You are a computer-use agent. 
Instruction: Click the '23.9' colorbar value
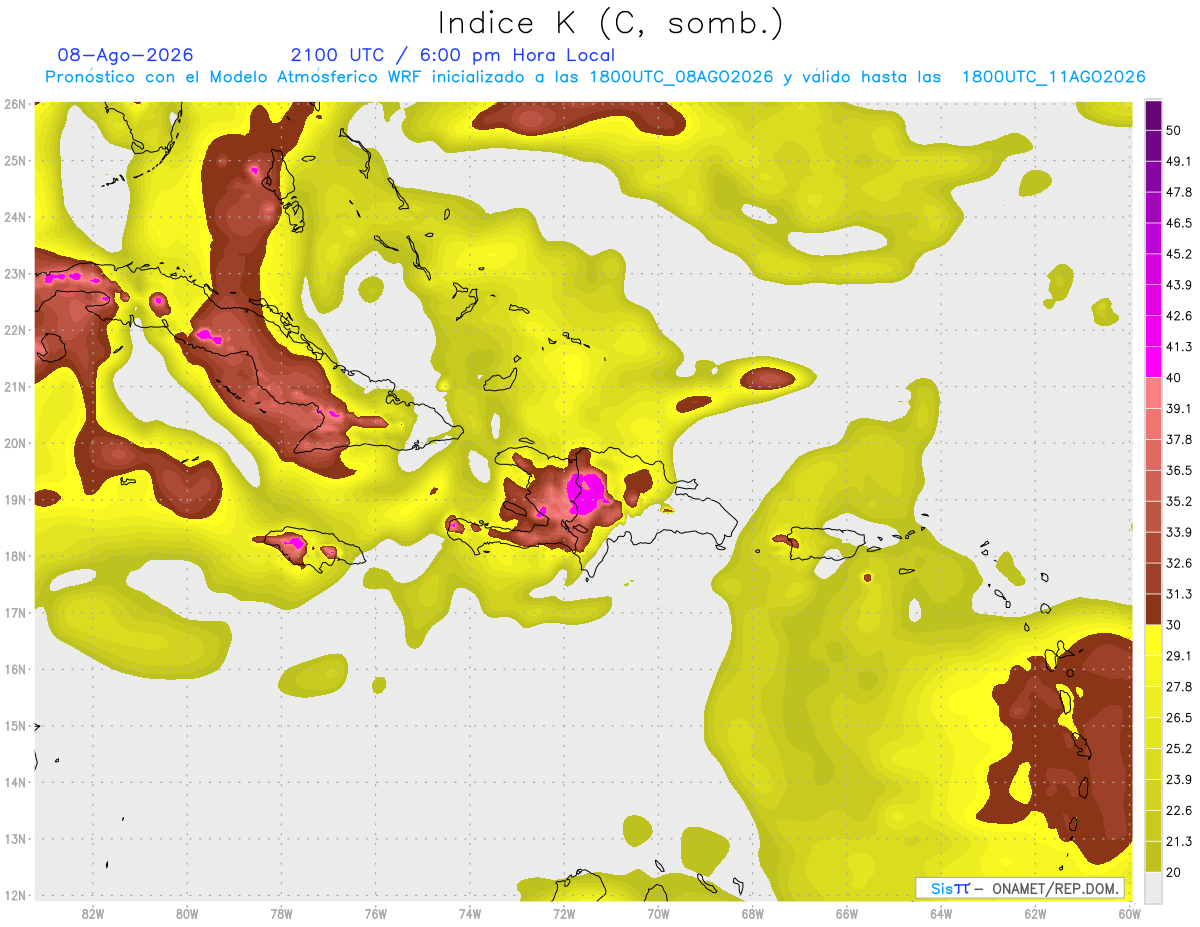(x=1178, y=779)
